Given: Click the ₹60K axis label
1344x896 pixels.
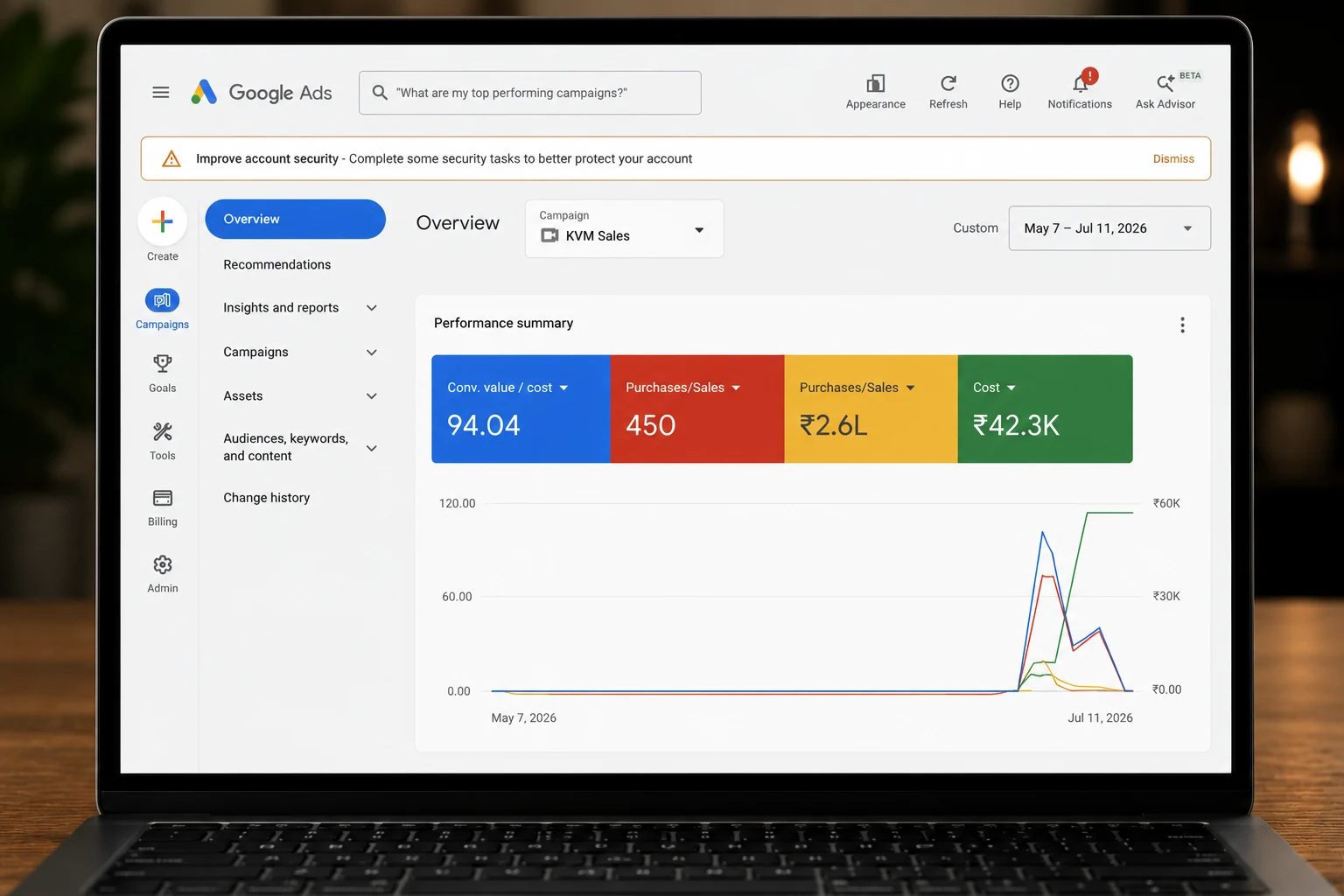Looking at the screenshot, I should point(1166,503).
